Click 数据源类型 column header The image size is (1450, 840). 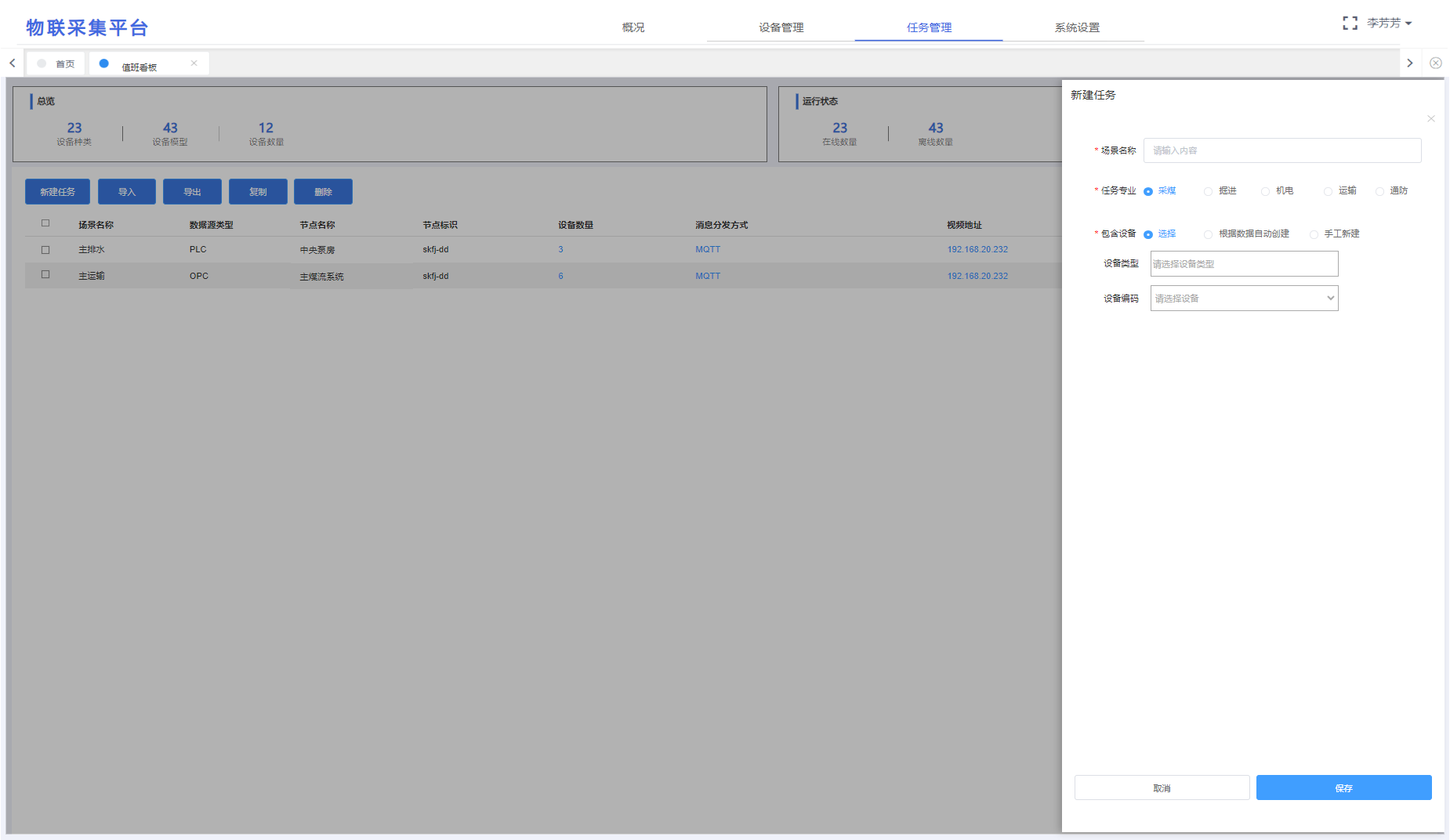pos(212,226)
